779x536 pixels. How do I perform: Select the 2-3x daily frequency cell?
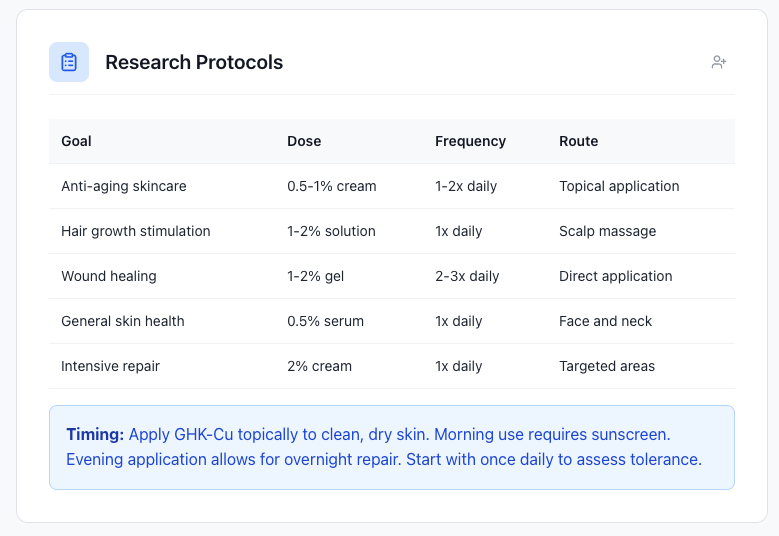(x=467, y=276)
